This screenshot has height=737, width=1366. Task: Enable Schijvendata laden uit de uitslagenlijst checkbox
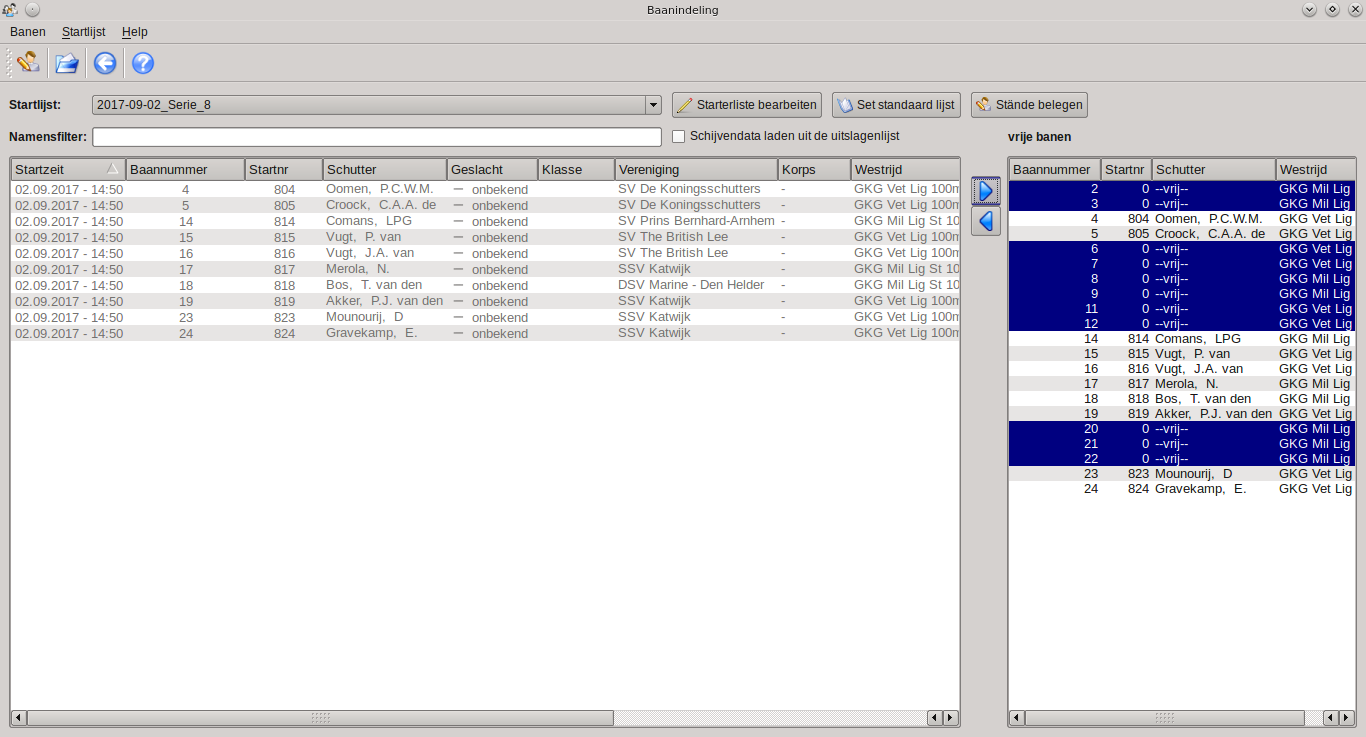[x=679, y=136]
